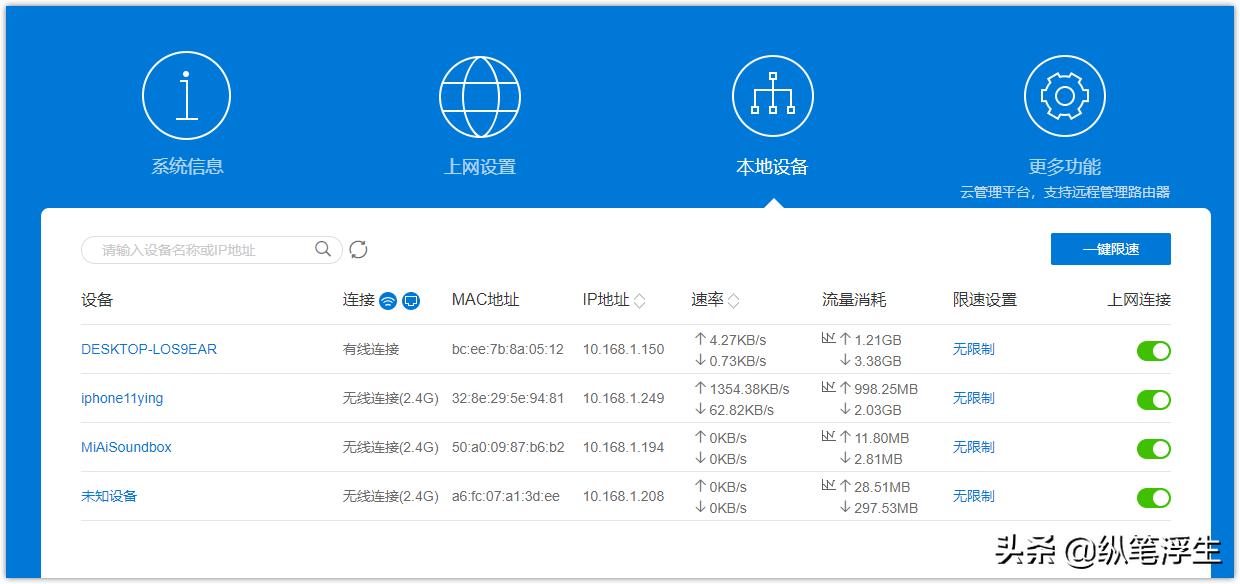Image resolution: width=1240 pixels, height=584 pixels.
Task: Open the MiAiSoundbox device link
Action: pos(126,447)
